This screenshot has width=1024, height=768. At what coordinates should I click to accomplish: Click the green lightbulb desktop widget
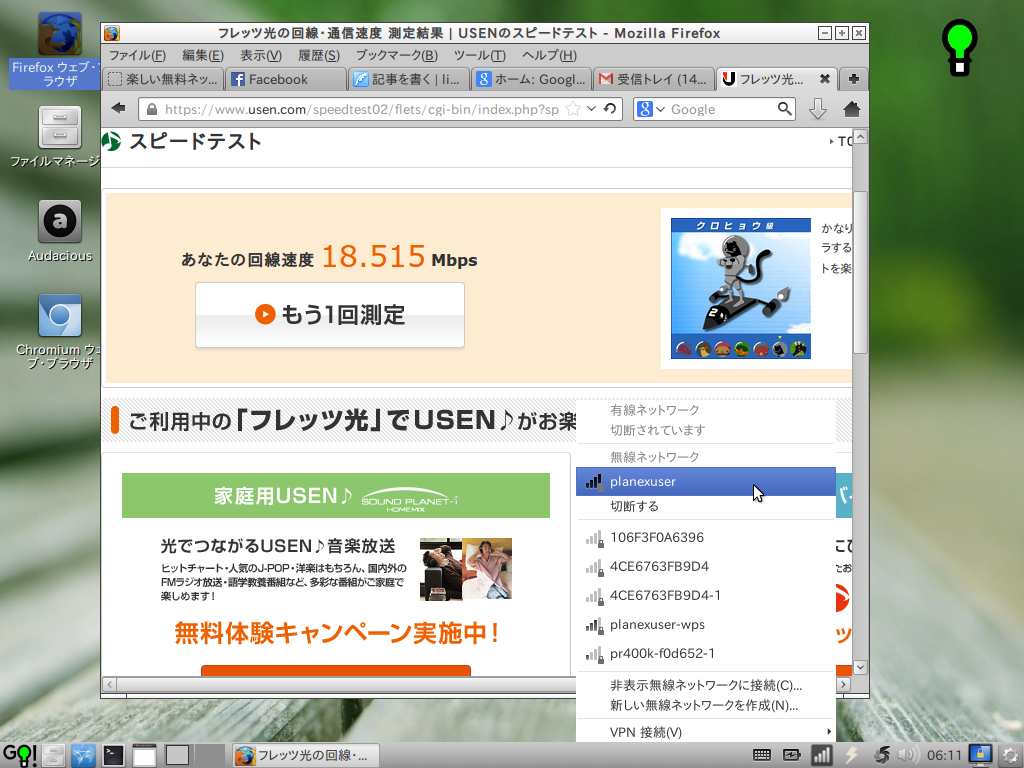coord(959,47)
